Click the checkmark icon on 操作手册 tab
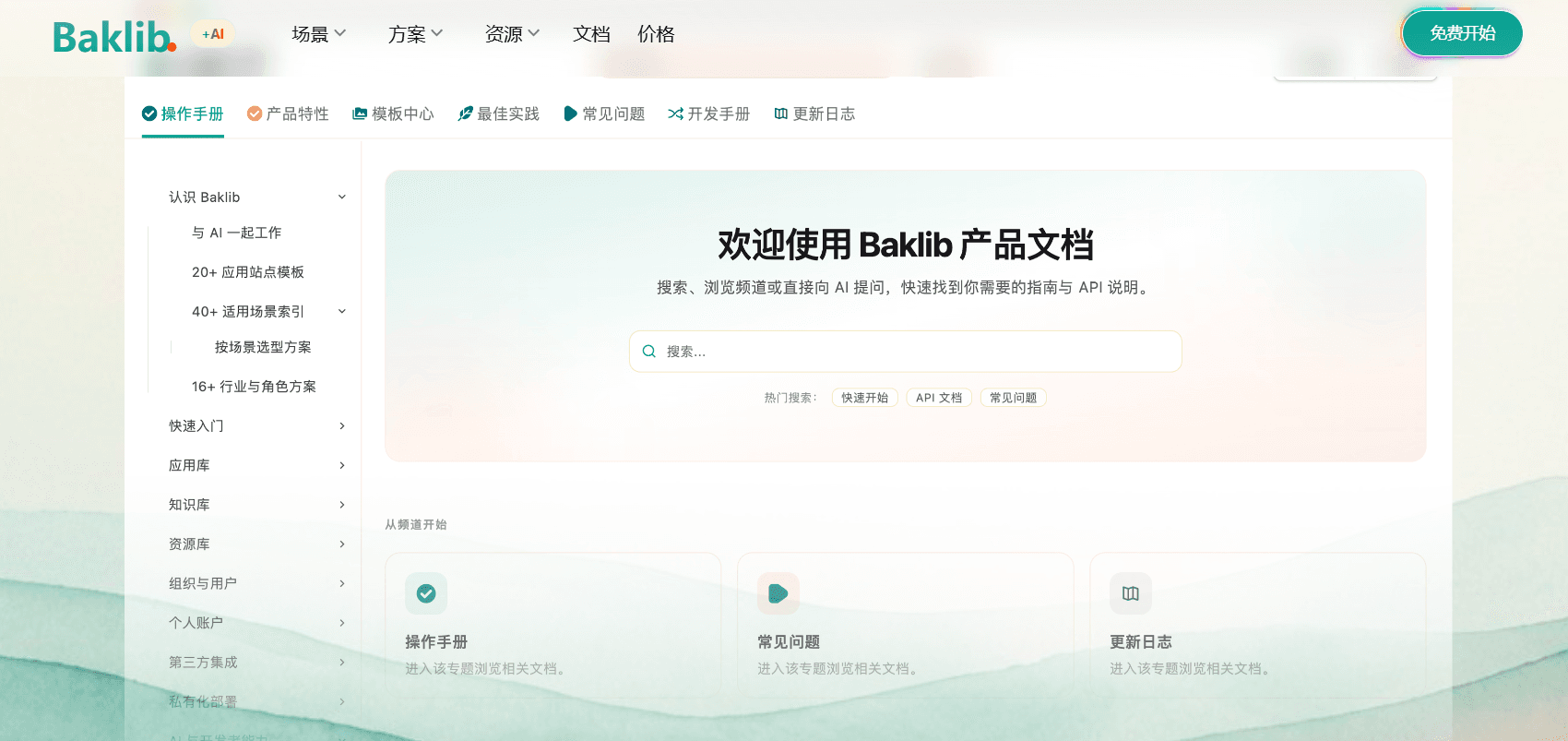Viewport: 1568px width, 741px height. 149,114
